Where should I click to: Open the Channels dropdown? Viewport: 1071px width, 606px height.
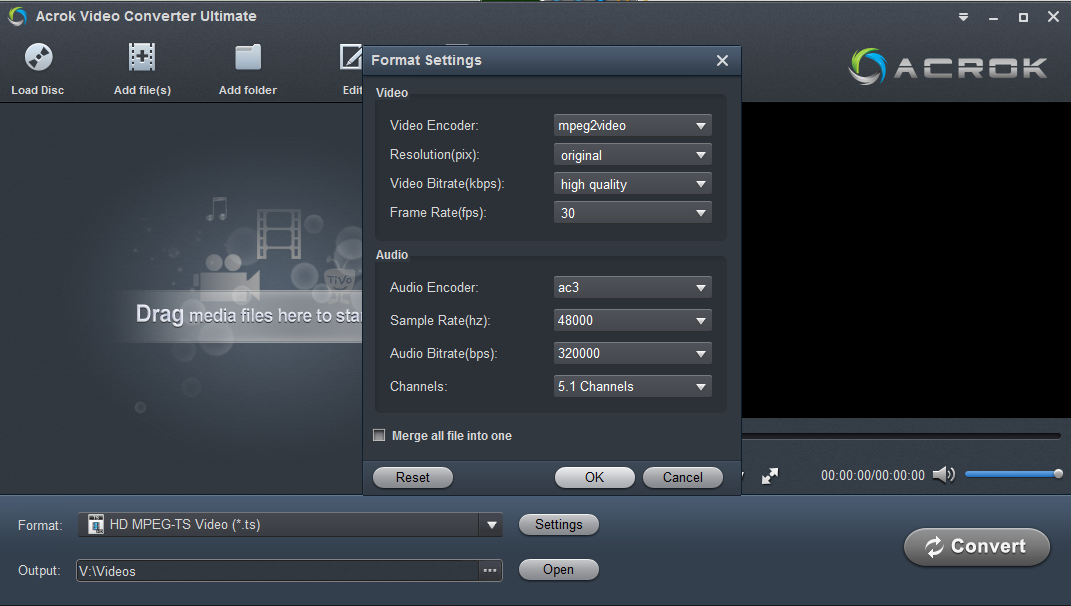[632, 387]
